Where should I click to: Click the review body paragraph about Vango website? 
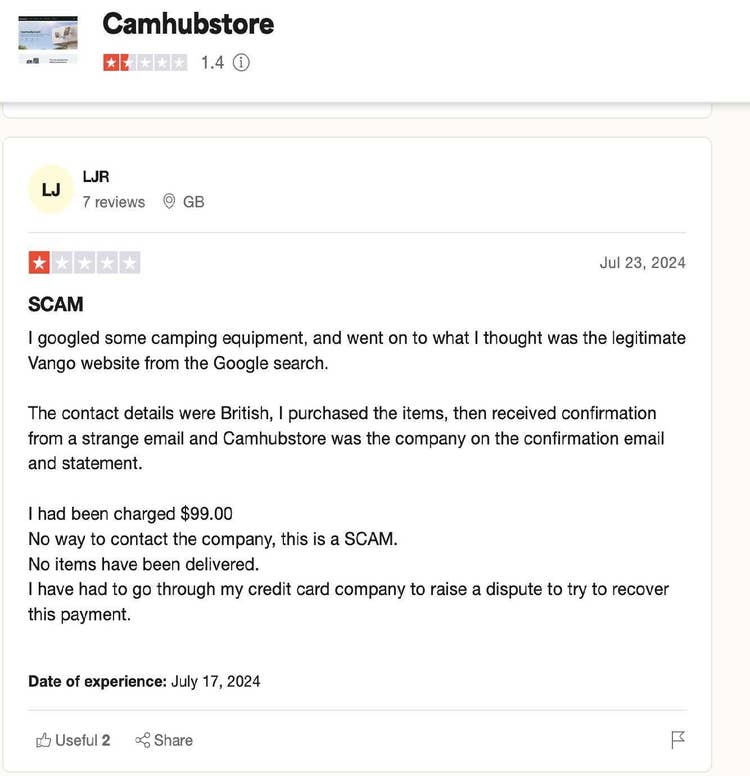(356, 350)
